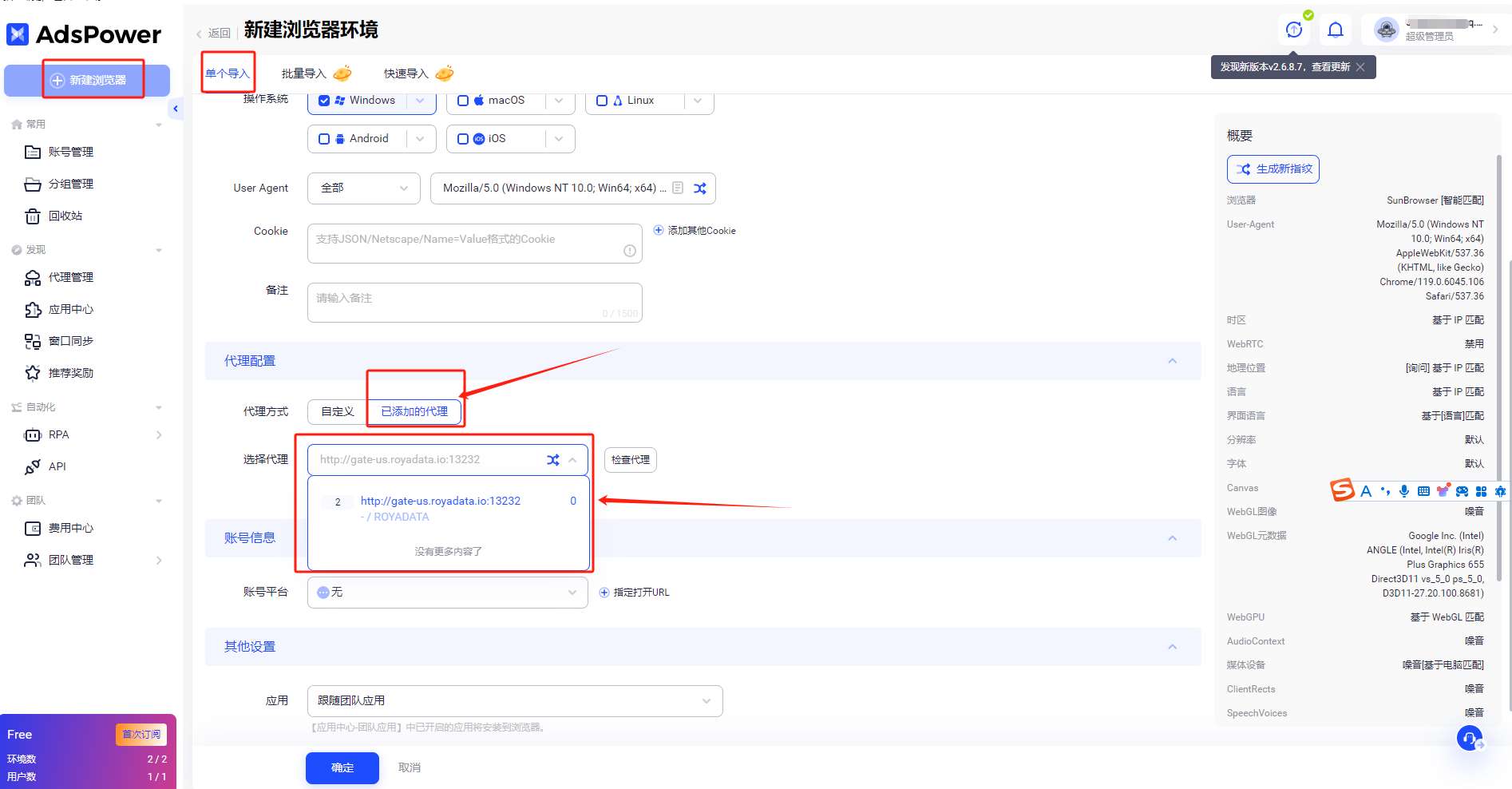Viewport: 1512px width, 789px height.
Task: Open 代理管理 in the sidebar
Action: 70,277
